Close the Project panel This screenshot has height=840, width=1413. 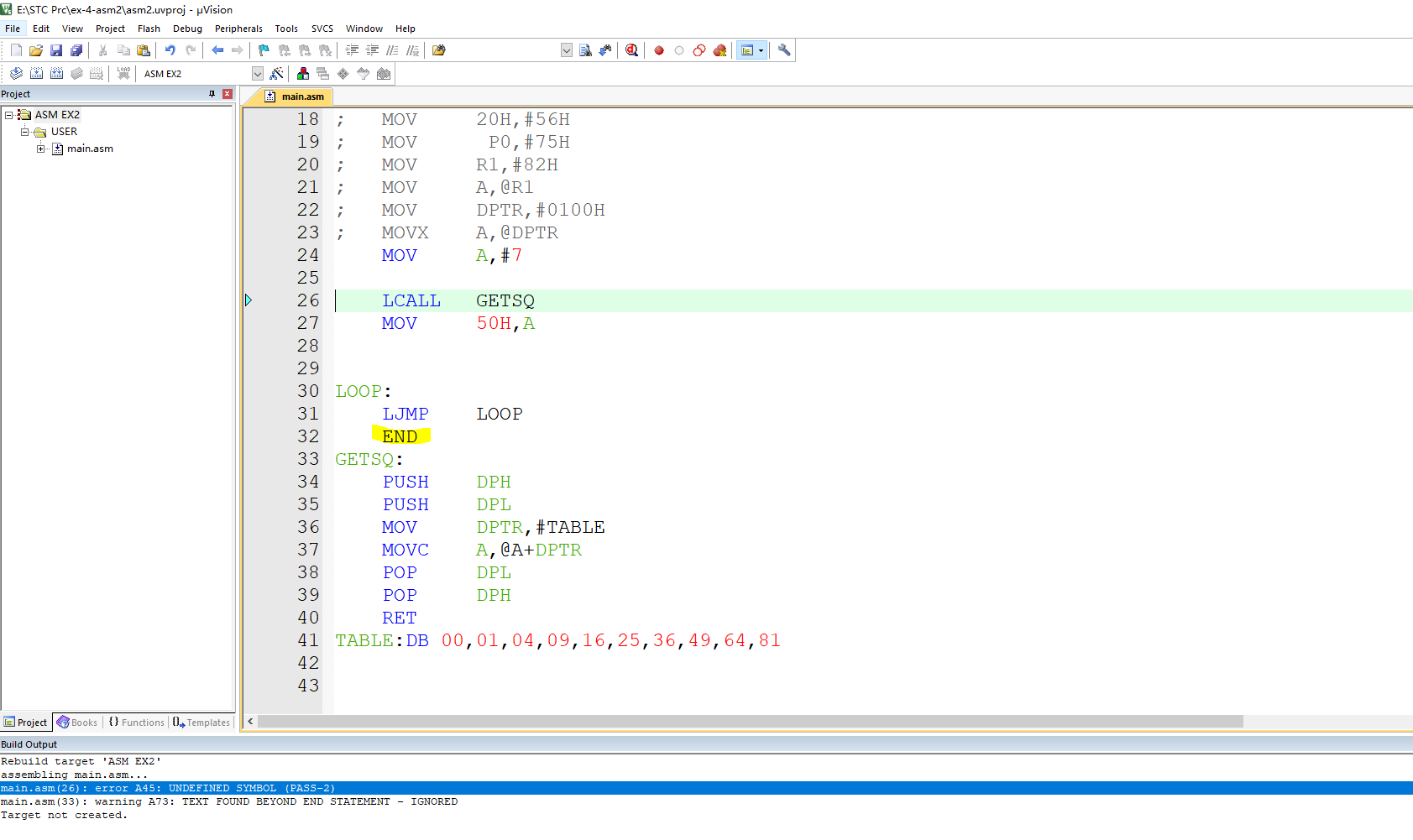(x=228, y=94)
